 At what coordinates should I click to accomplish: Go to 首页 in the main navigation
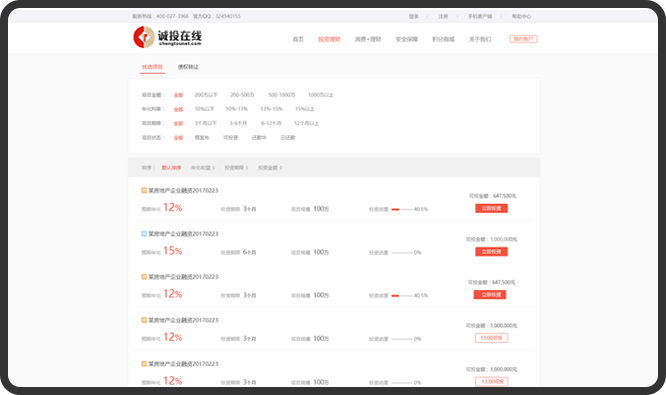(298, 39)
